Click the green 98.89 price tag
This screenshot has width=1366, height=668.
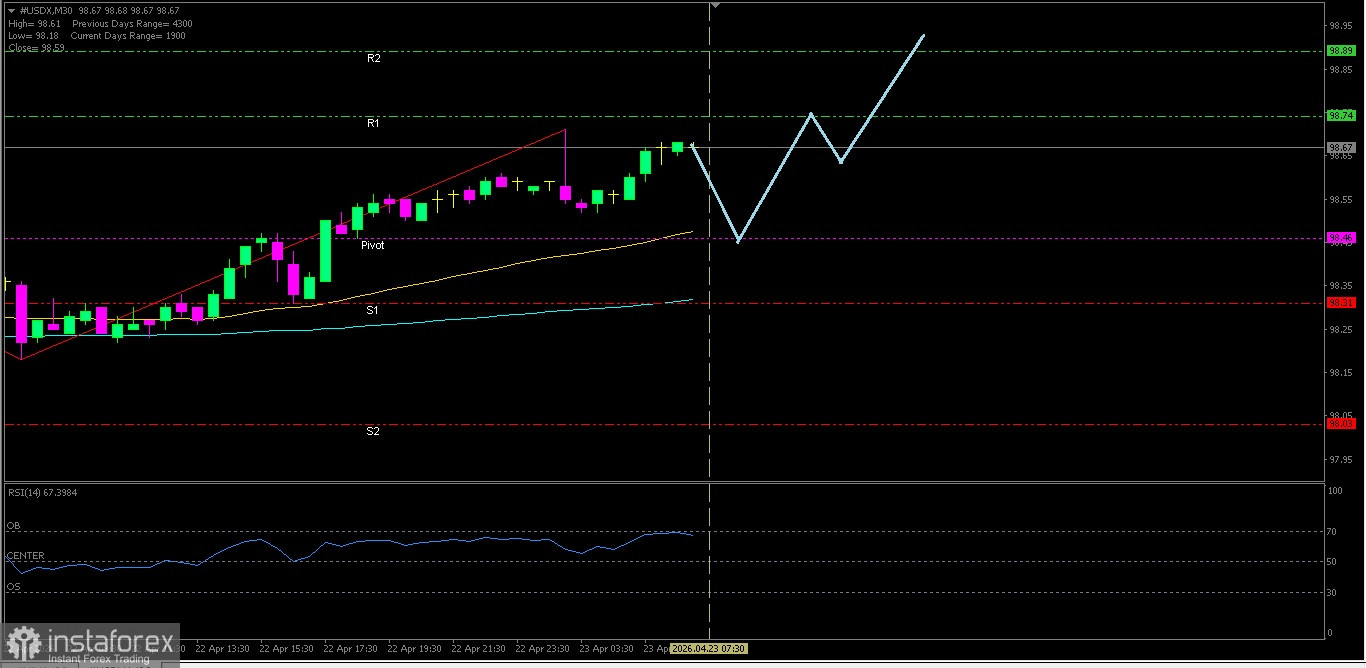(x=1341, y=51)
